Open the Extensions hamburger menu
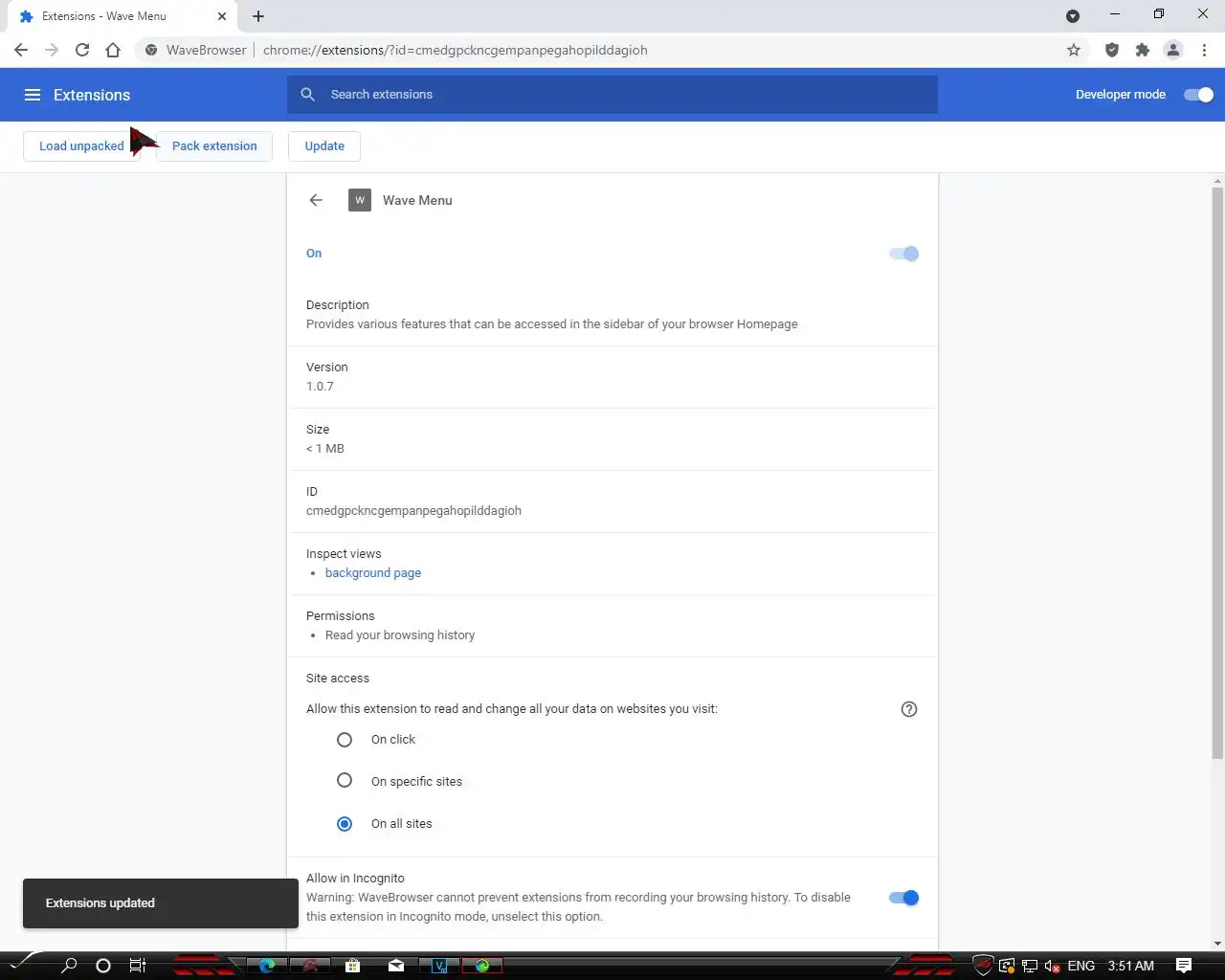Screen dimensions: 1225x980 33,95
